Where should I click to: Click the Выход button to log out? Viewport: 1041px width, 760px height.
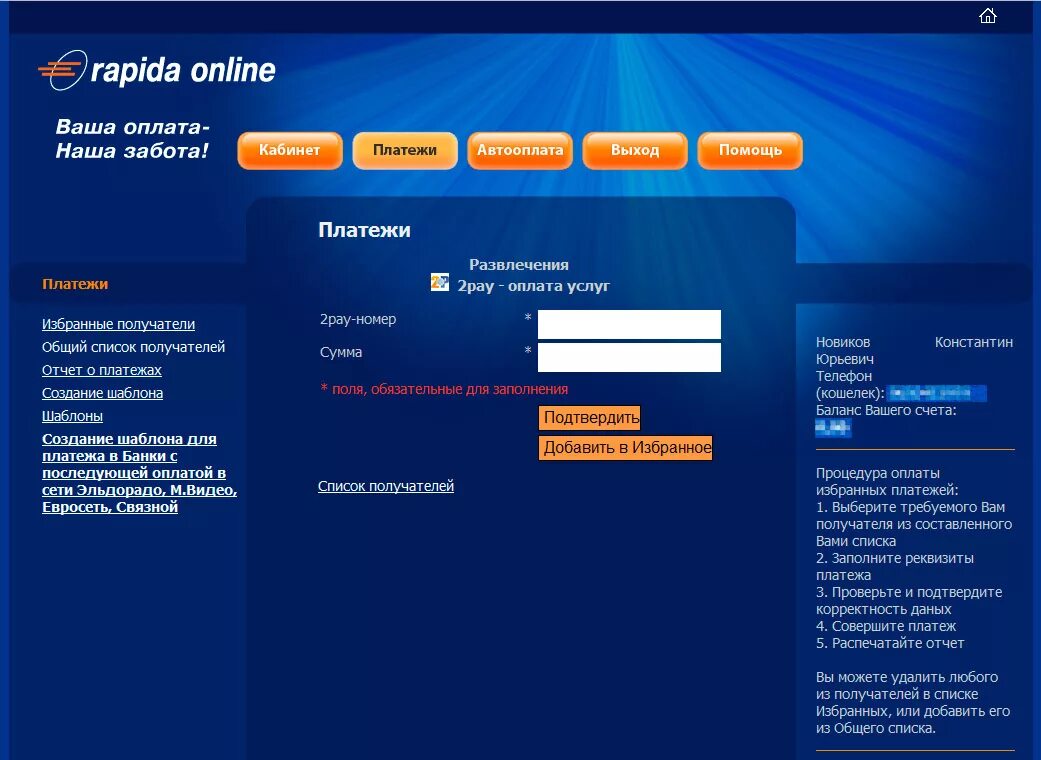click(635, 151)
